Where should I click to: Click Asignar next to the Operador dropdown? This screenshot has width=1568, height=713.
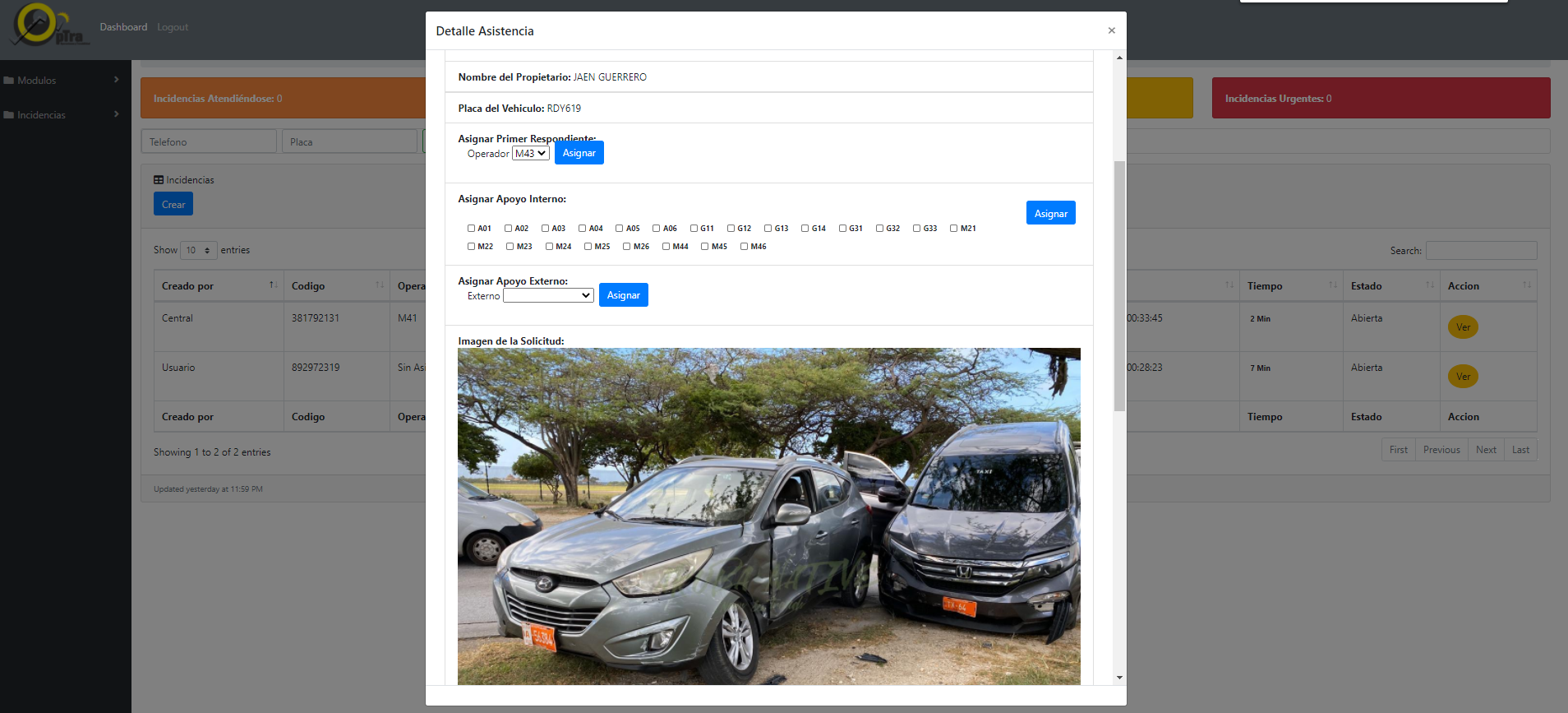pyautogui.click(x=579, y=153)
